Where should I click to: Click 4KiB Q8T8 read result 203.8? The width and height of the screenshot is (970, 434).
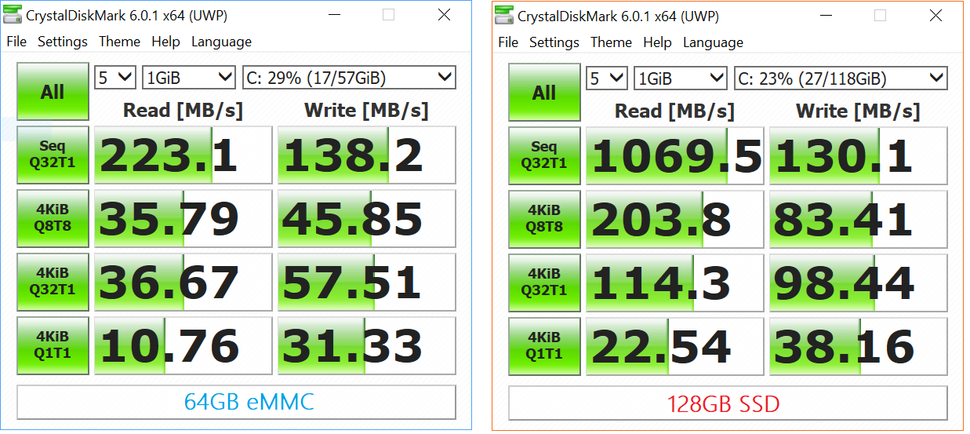coord(675,219)
